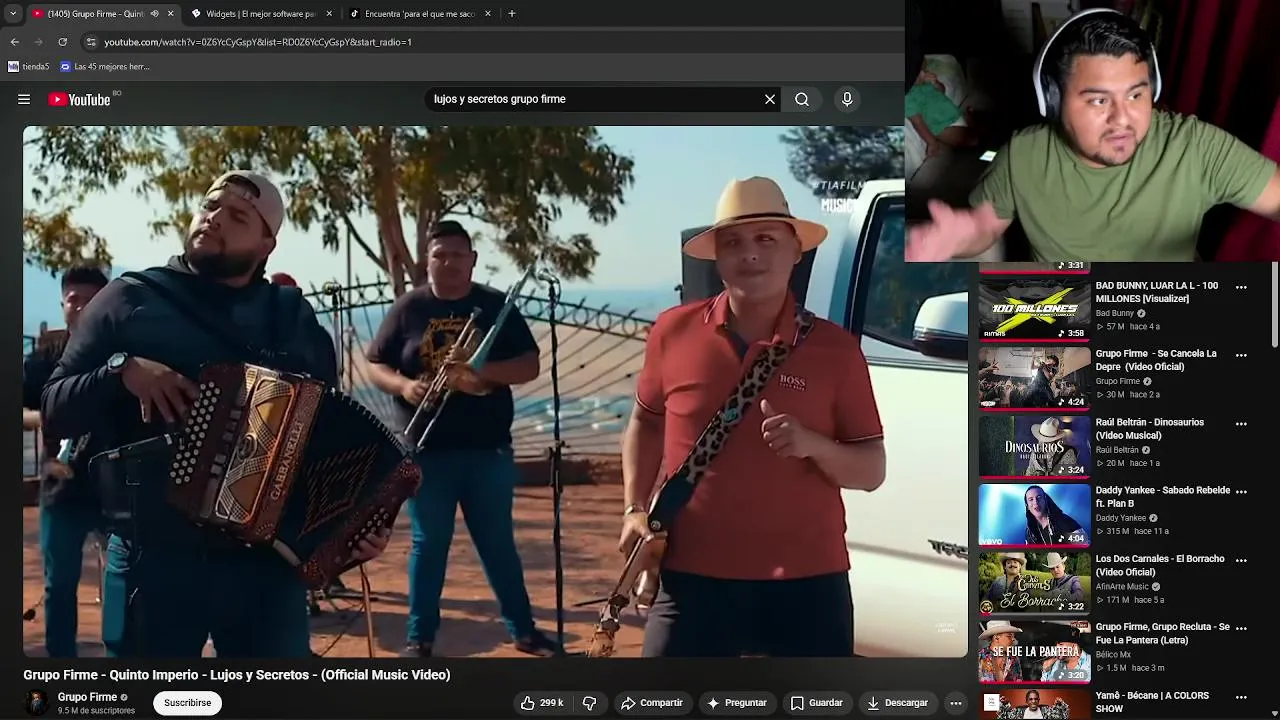Open 'Yamê - Bécane | A COLORS SHOW' title
Screen dimensions: 1280x720
click(1152, 702)
